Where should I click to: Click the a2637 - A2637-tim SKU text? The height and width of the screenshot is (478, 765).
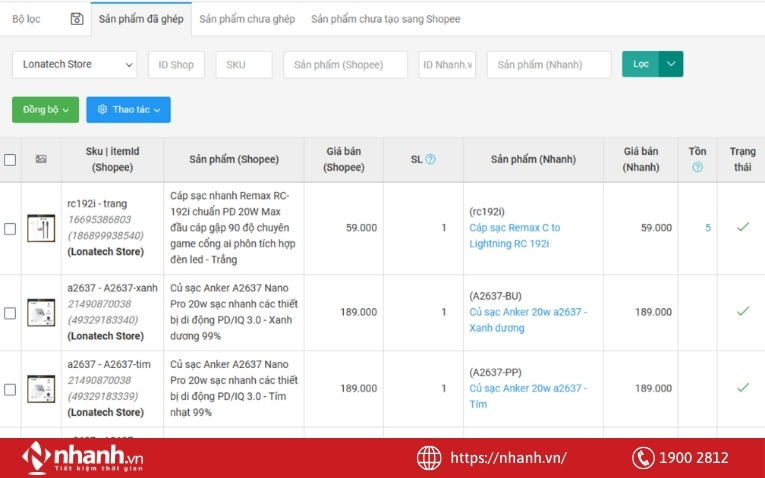pos(109,364)
